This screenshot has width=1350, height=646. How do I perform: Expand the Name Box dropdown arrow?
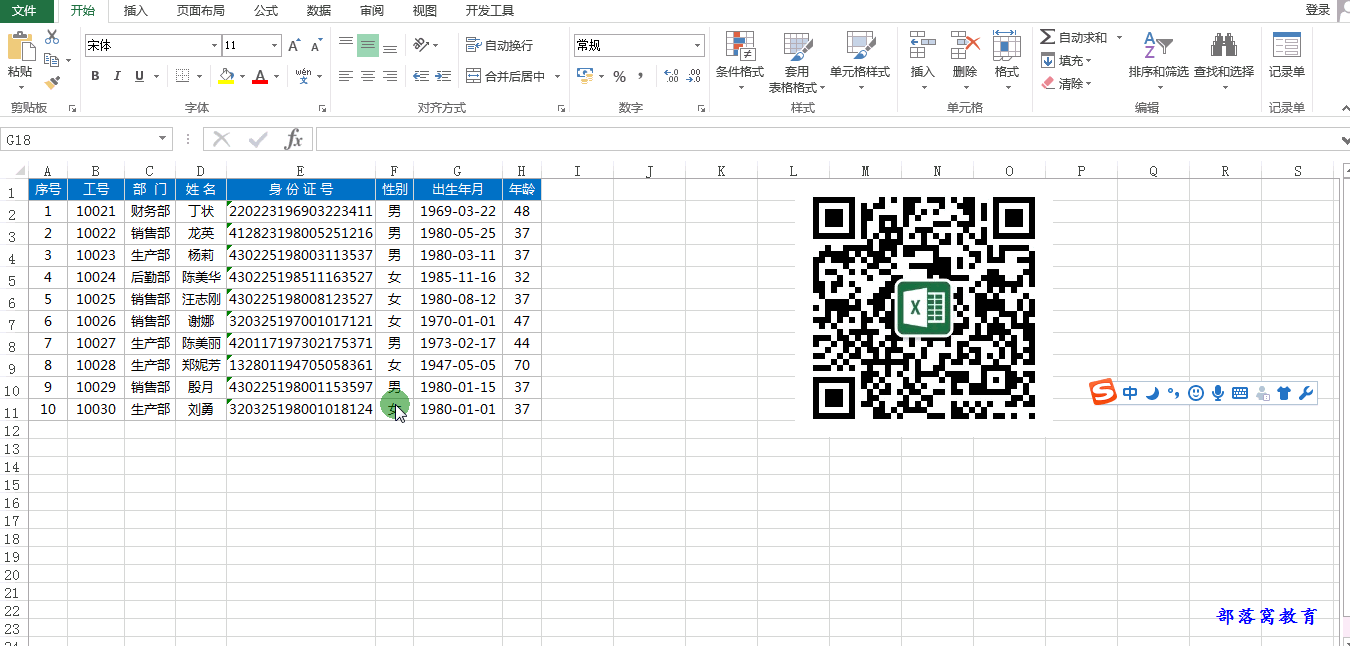click(x=163, y=140)
